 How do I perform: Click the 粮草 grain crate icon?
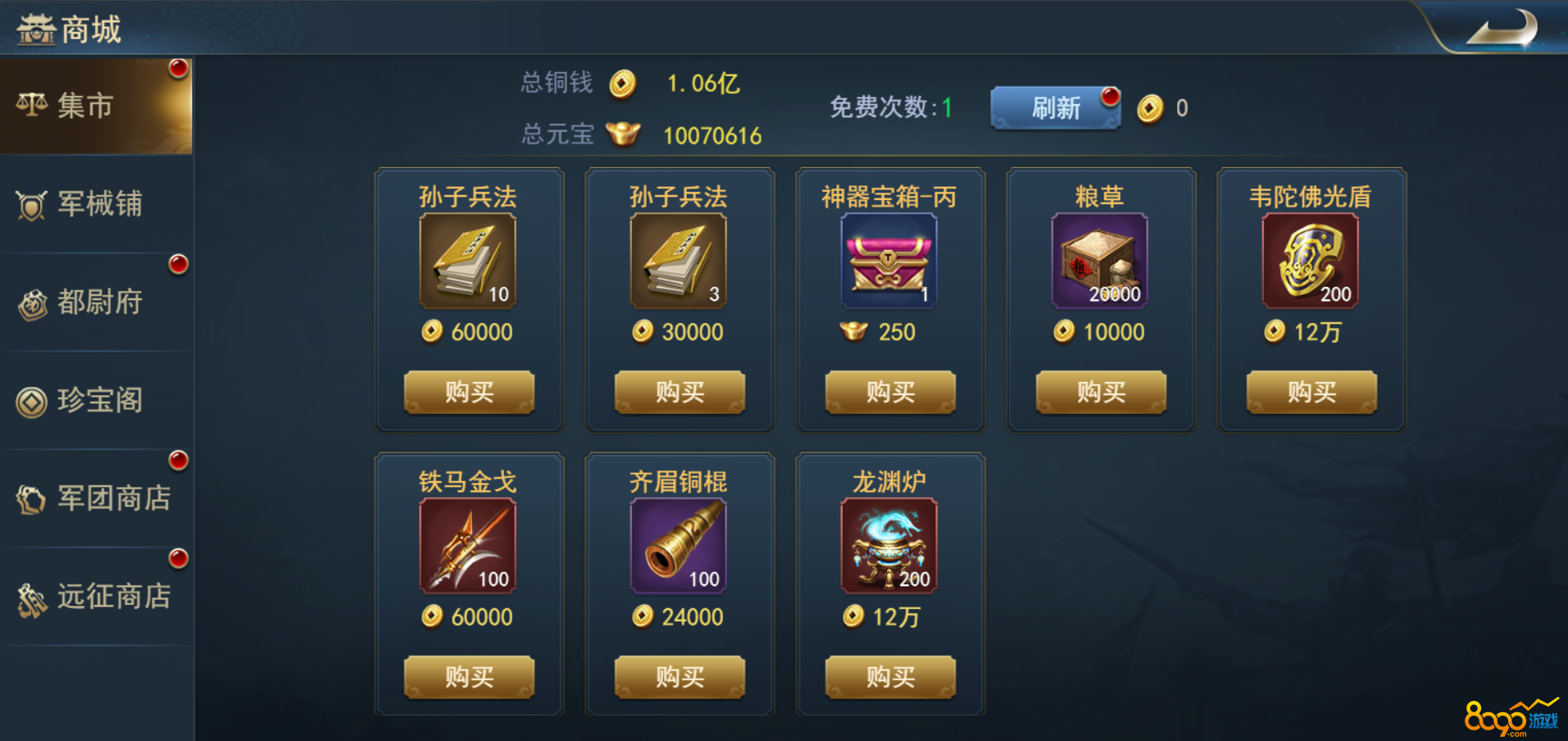pos(1100,261)
